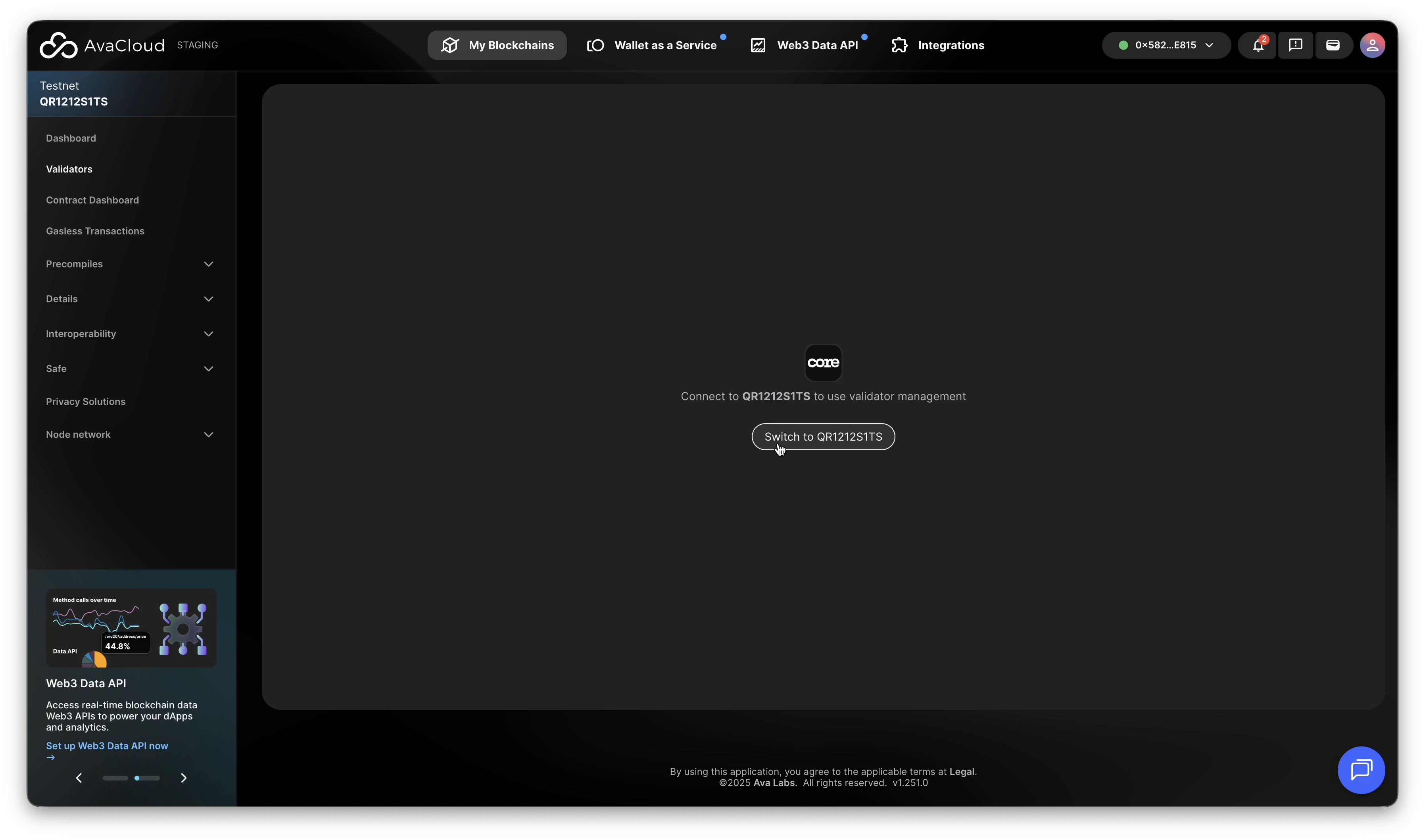The height and width of the screenshot is (840, 1425).
Task: Click the Core wallet logo icon
Action: (823, 363)
